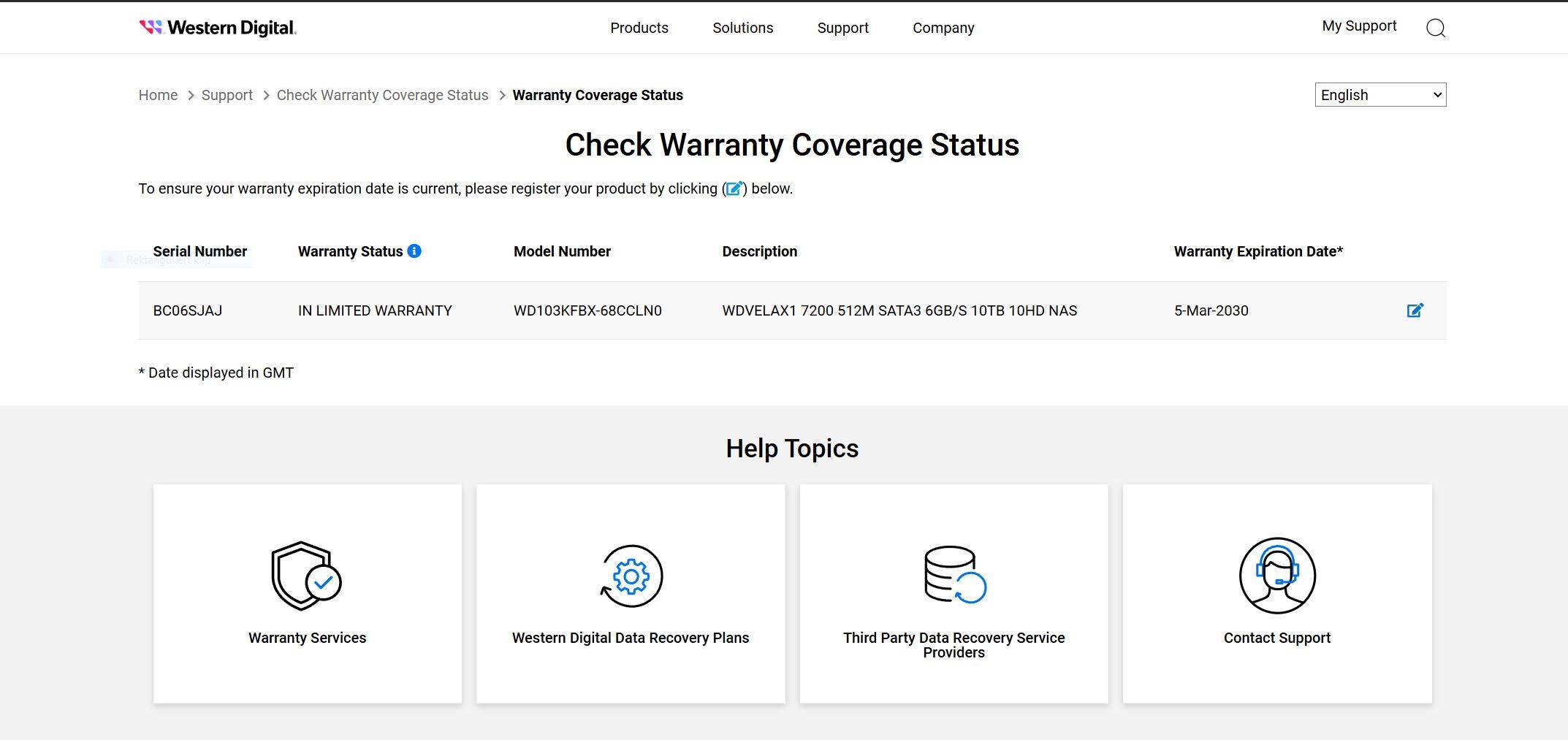Click the Warranty Coverage Status breadcrumb text
1568x740 pixels.
click(x=598, y=95)
